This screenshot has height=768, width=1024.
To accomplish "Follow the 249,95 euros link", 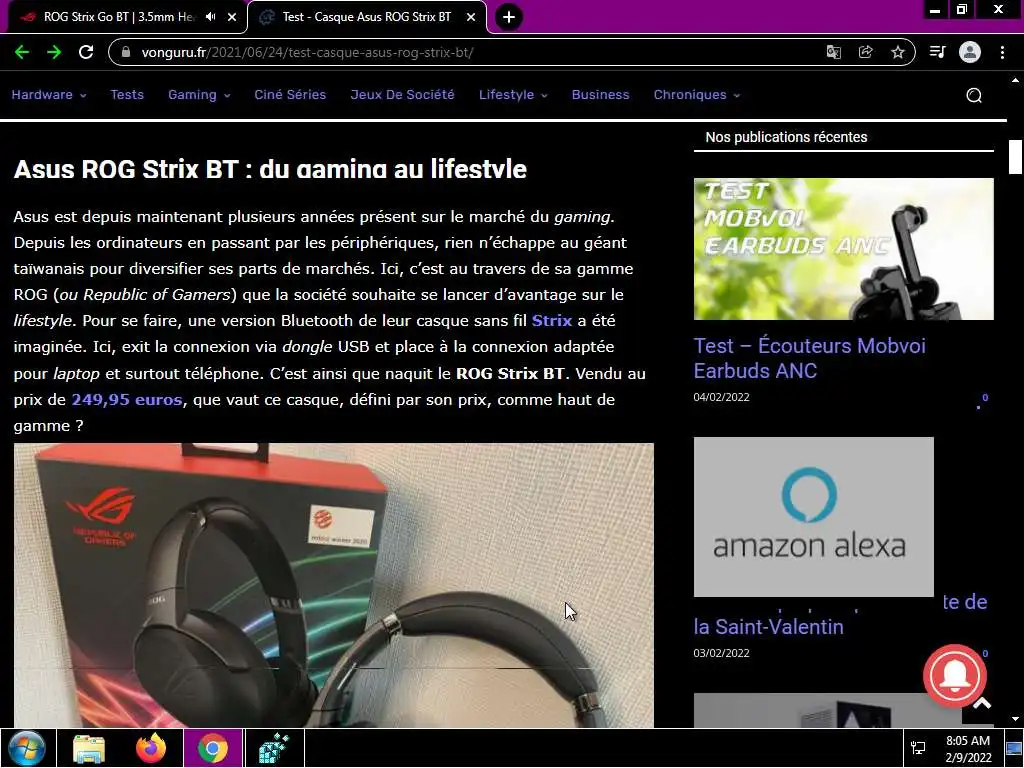I will pyautogui.click(x=127, y=399).
